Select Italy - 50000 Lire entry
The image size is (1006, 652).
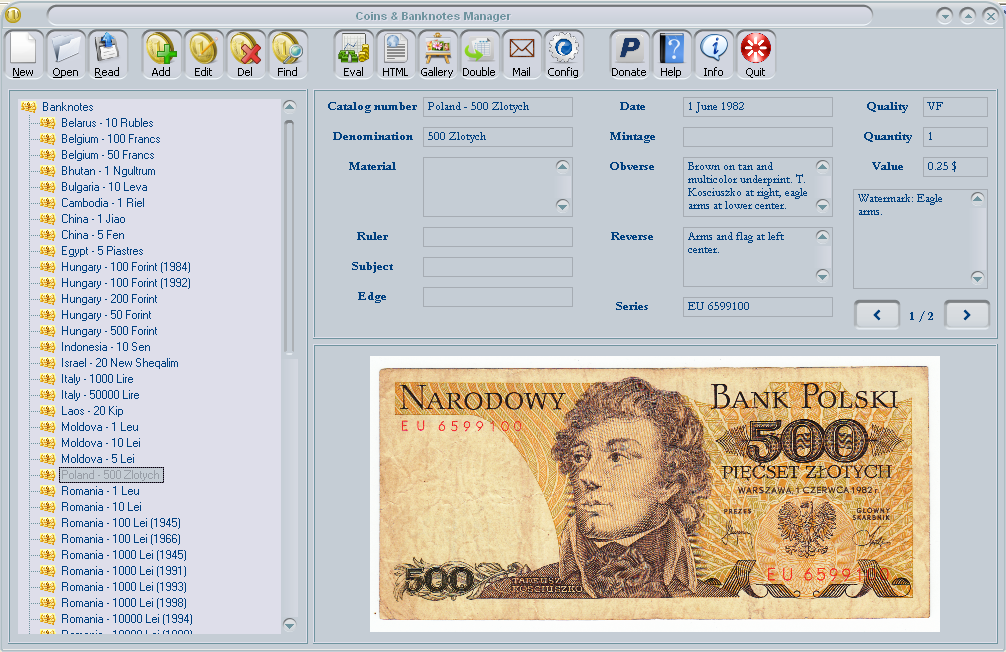coord(100,395)
